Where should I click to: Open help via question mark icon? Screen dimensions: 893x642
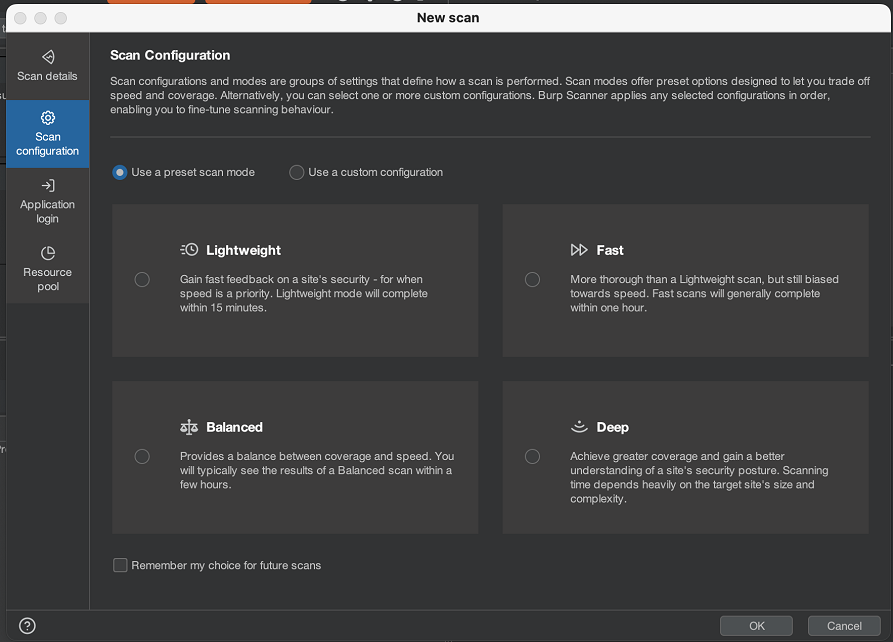point(28,626)
